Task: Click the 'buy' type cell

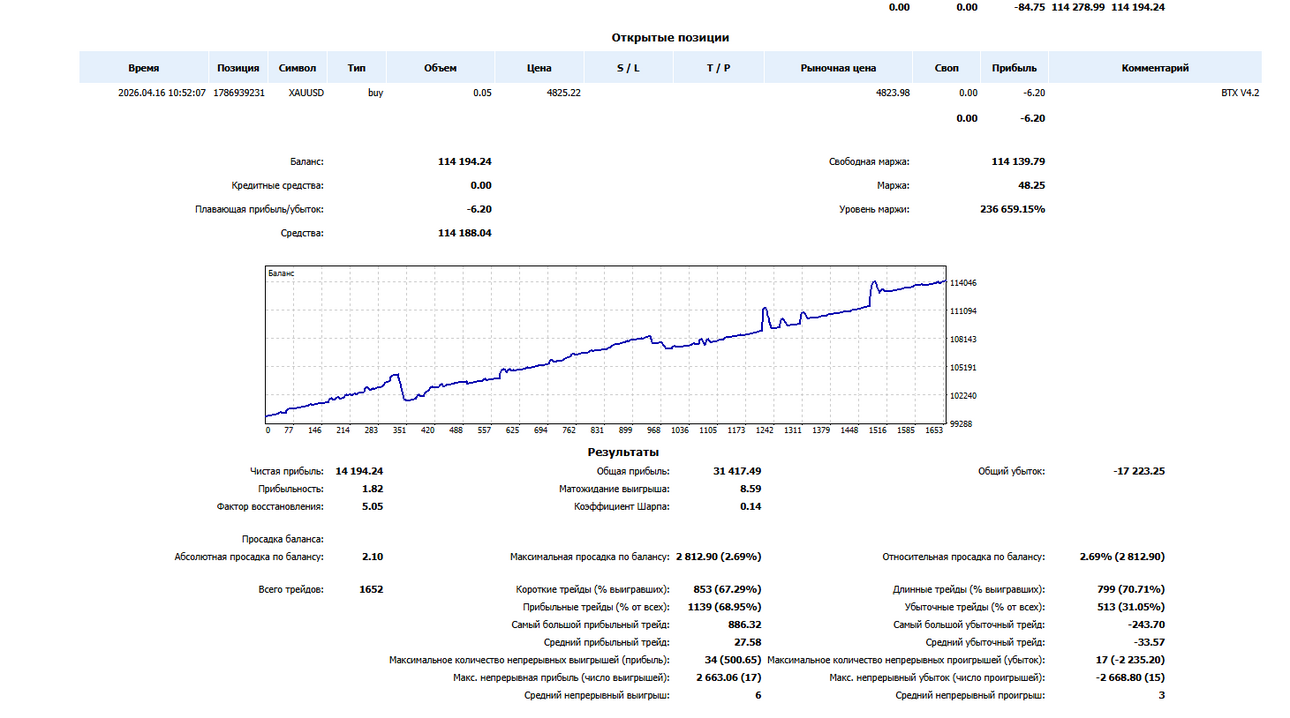Action: pos(376,92)
